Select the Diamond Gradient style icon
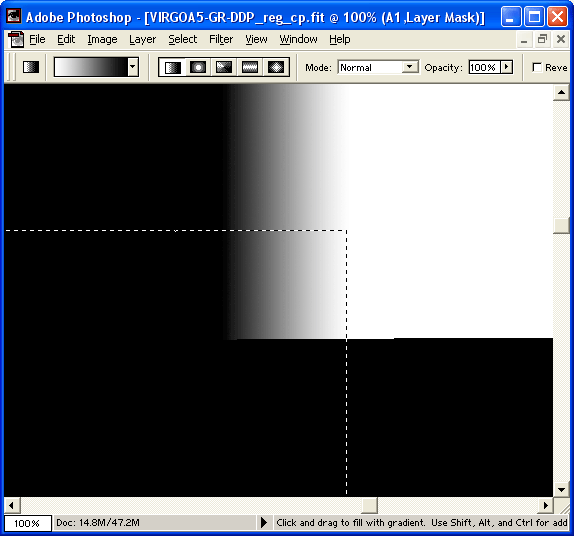The image size is (574, 536). (276, 67)
